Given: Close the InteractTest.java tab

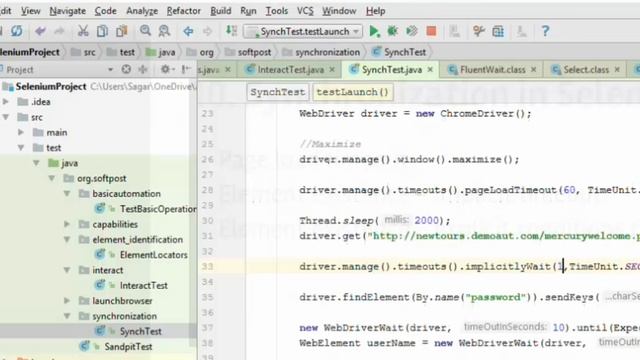Looking at the screenshot, I should [332, 70].
